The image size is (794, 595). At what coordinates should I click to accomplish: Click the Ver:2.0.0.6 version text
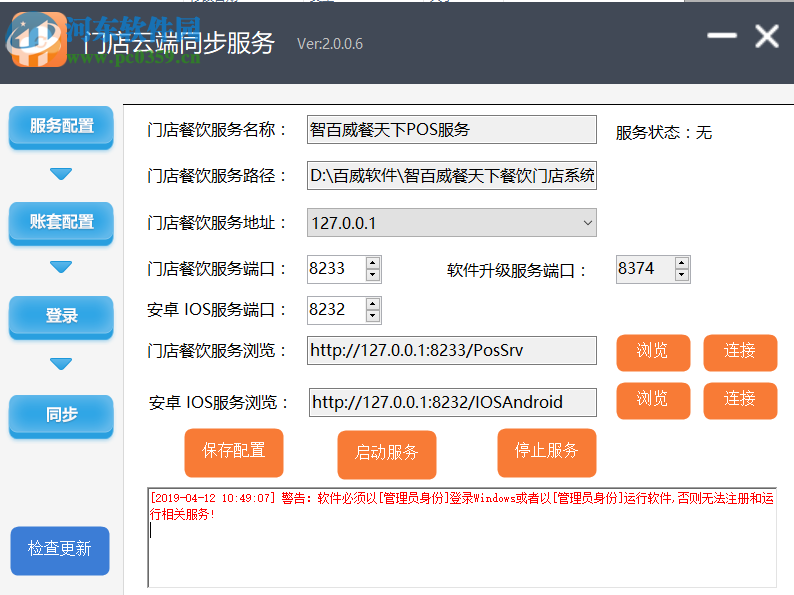(330, 44)
